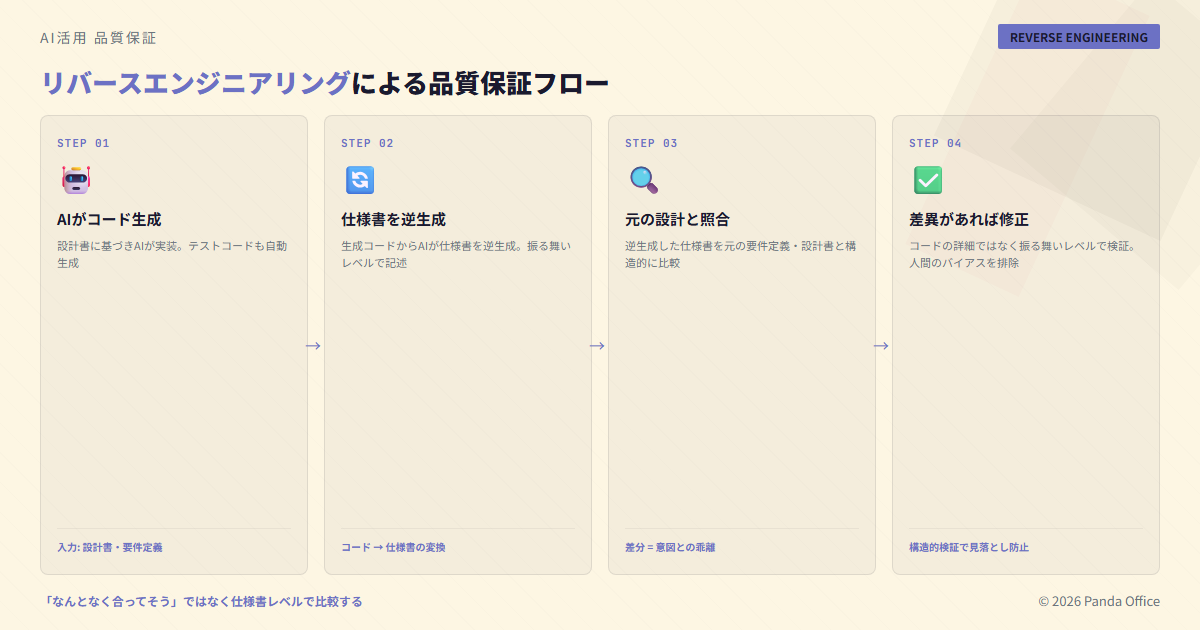The image size is (1200, 630).
Task: Click the magnifying glass icon
Action: tap(644, 180)
